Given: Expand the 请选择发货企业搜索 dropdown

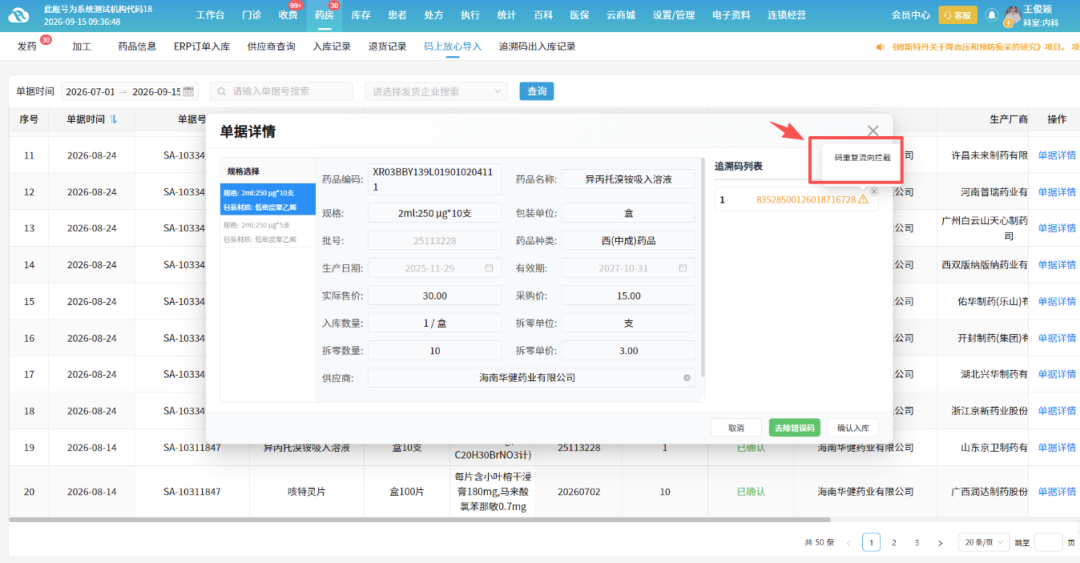Looking at the screenshot, I should (x=436, y=91).
